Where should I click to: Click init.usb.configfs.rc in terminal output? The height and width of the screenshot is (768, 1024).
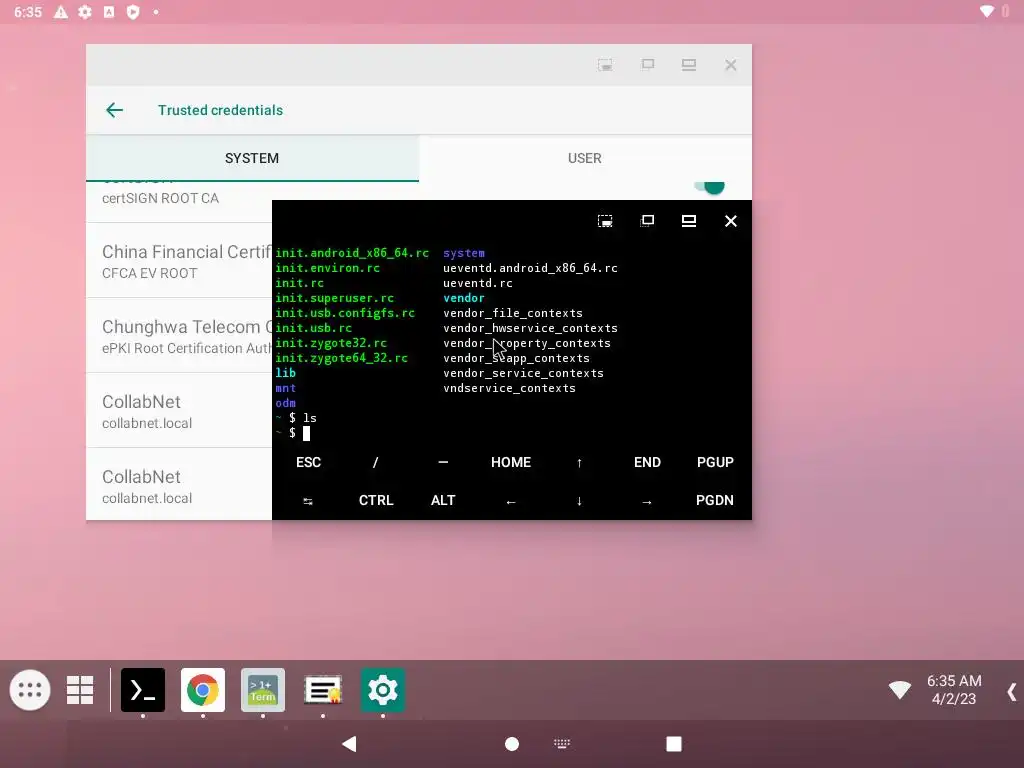coord(345,313)
